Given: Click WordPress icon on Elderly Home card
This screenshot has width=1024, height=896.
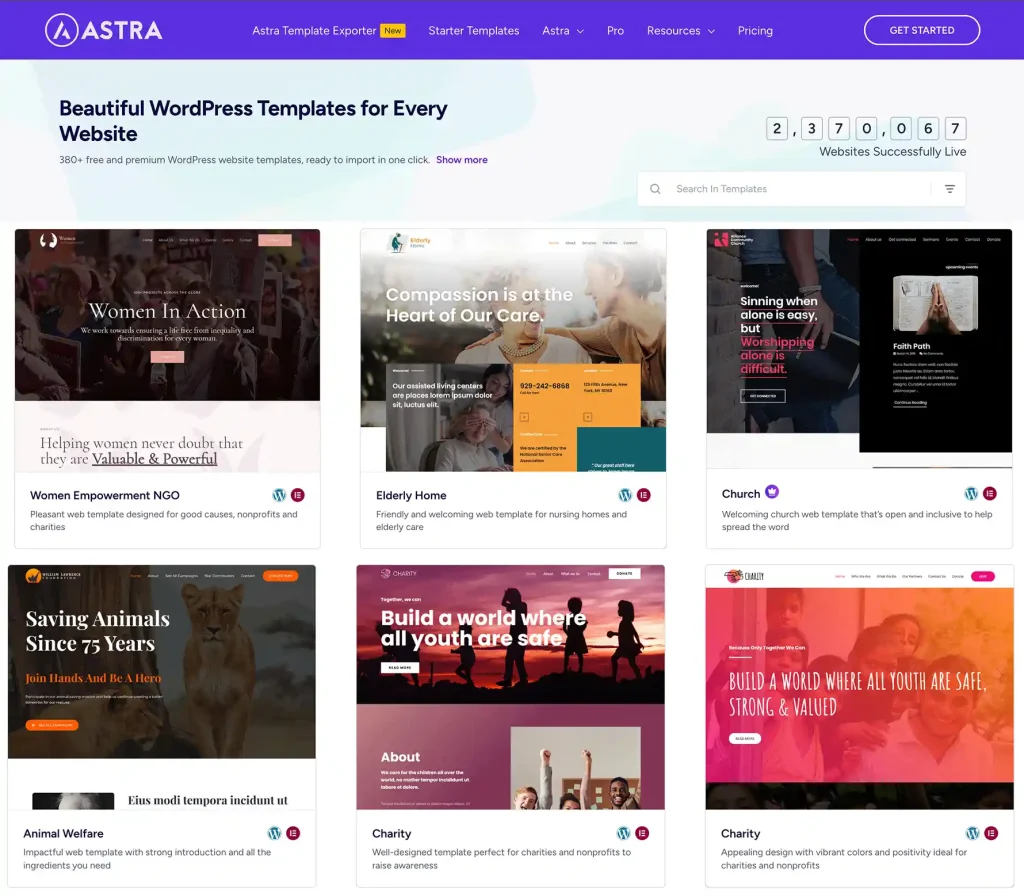Looking at the screenshot, I should tap(625, 495).
